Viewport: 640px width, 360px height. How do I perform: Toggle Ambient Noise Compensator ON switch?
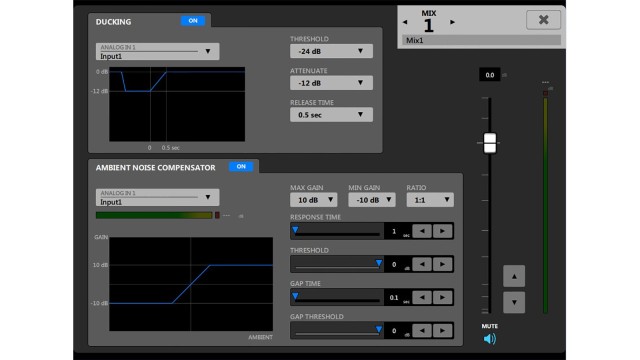click(x=241, y=167)
